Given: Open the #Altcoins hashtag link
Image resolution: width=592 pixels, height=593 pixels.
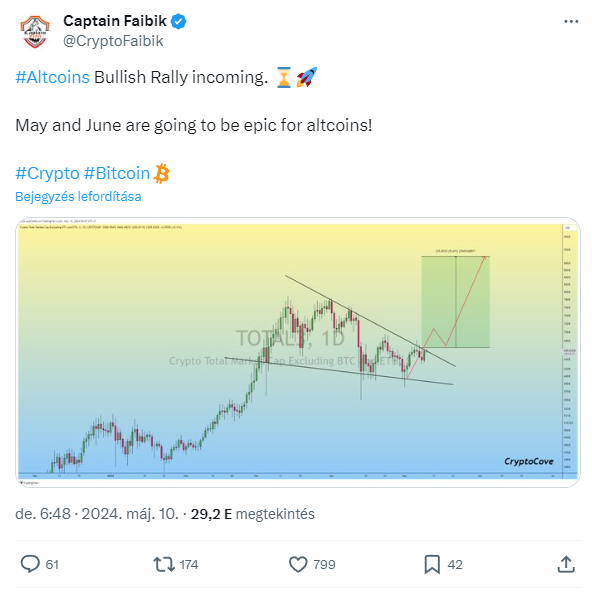Looking at the screenshot, I should point(52,77).
